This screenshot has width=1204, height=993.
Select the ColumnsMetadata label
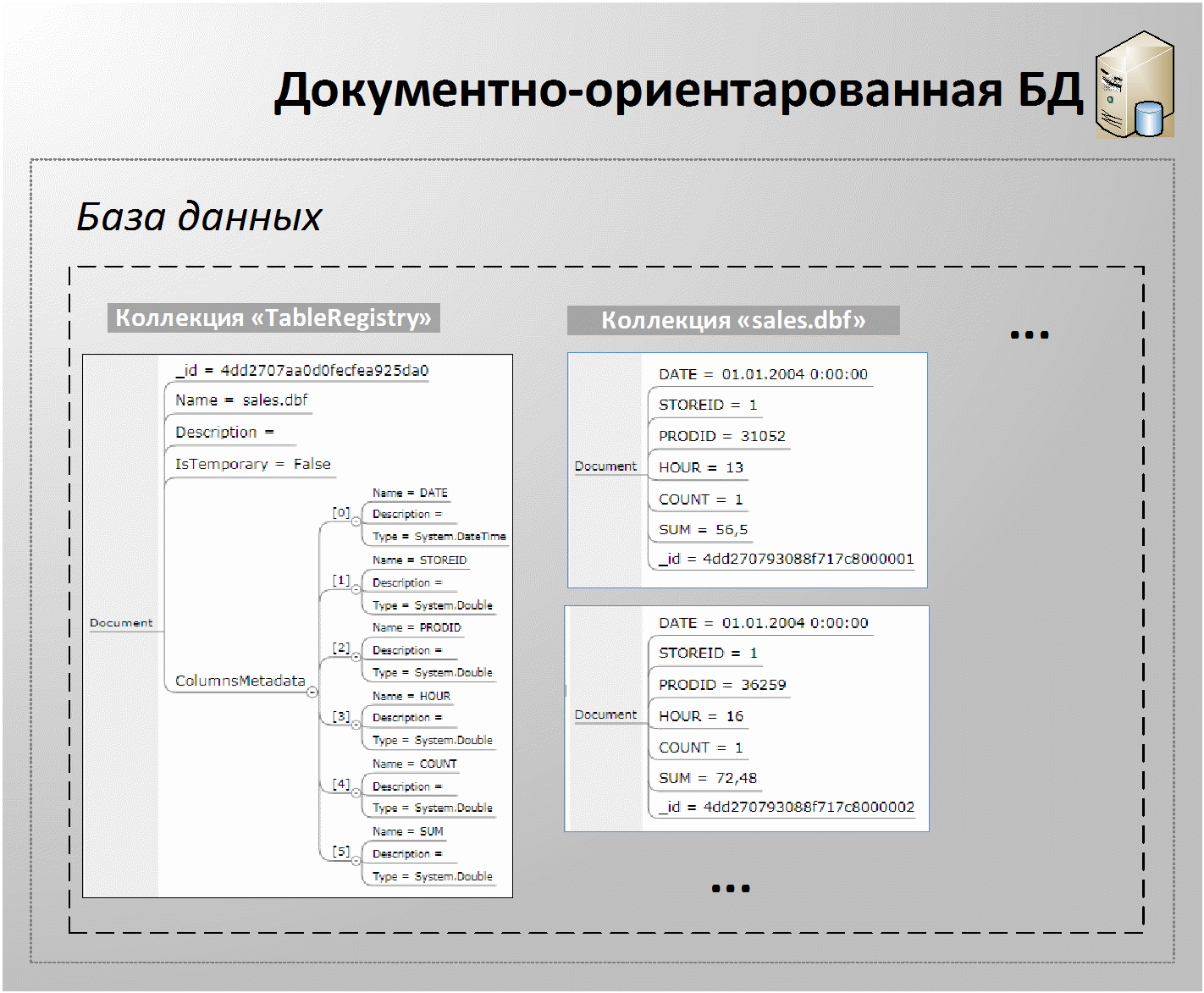point(240,681)
